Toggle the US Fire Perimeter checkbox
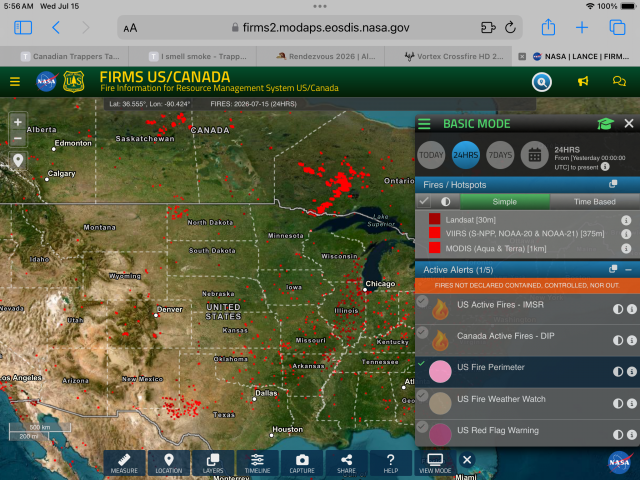 tap(422, 363)
